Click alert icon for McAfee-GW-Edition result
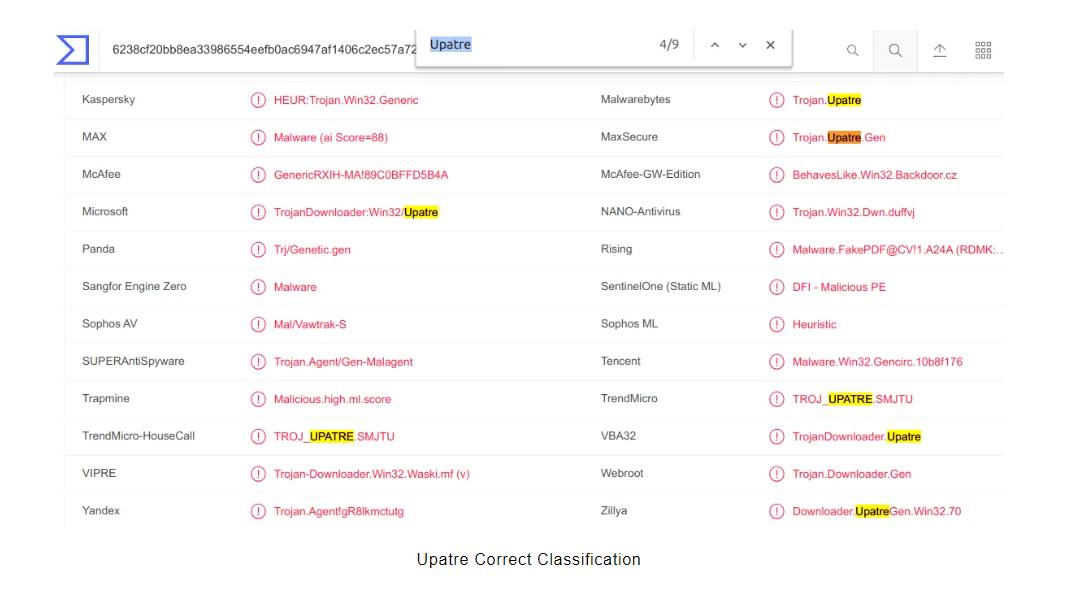The height and width of the screenshot is (597, 1065). coord(776,175)
